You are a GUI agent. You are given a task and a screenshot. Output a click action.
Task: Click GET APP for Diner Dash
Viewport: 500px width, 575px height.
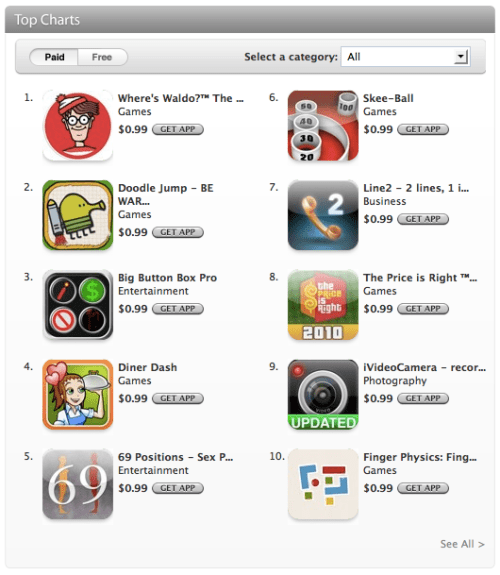178,399
